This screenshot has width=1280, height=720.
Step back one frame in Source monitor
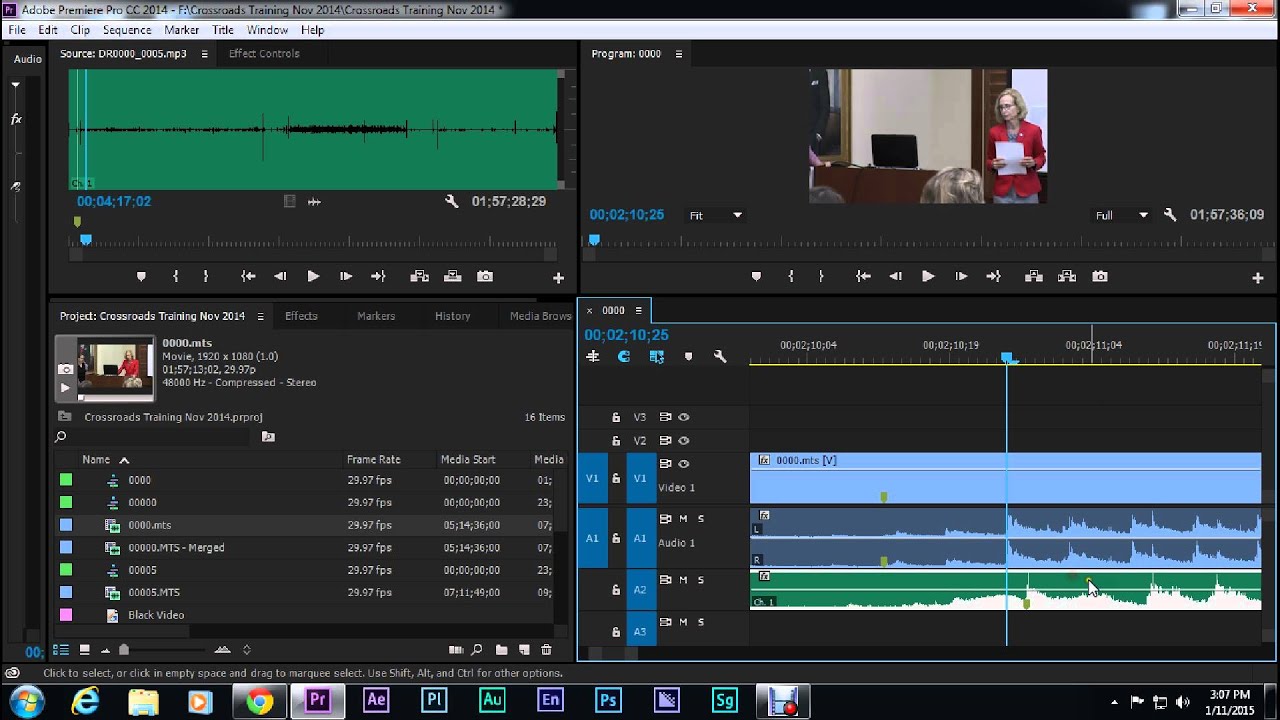click(x=280, y=277)
